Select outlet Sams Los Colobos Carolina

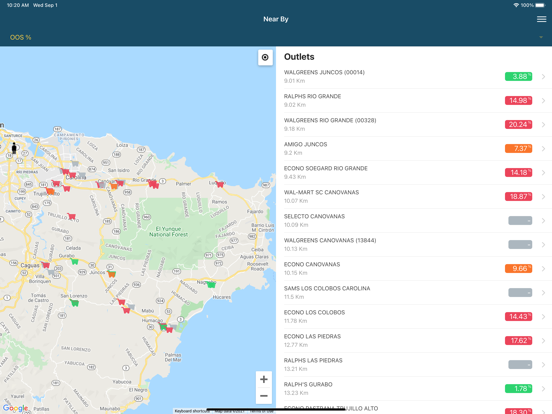(x=414, y=292)
